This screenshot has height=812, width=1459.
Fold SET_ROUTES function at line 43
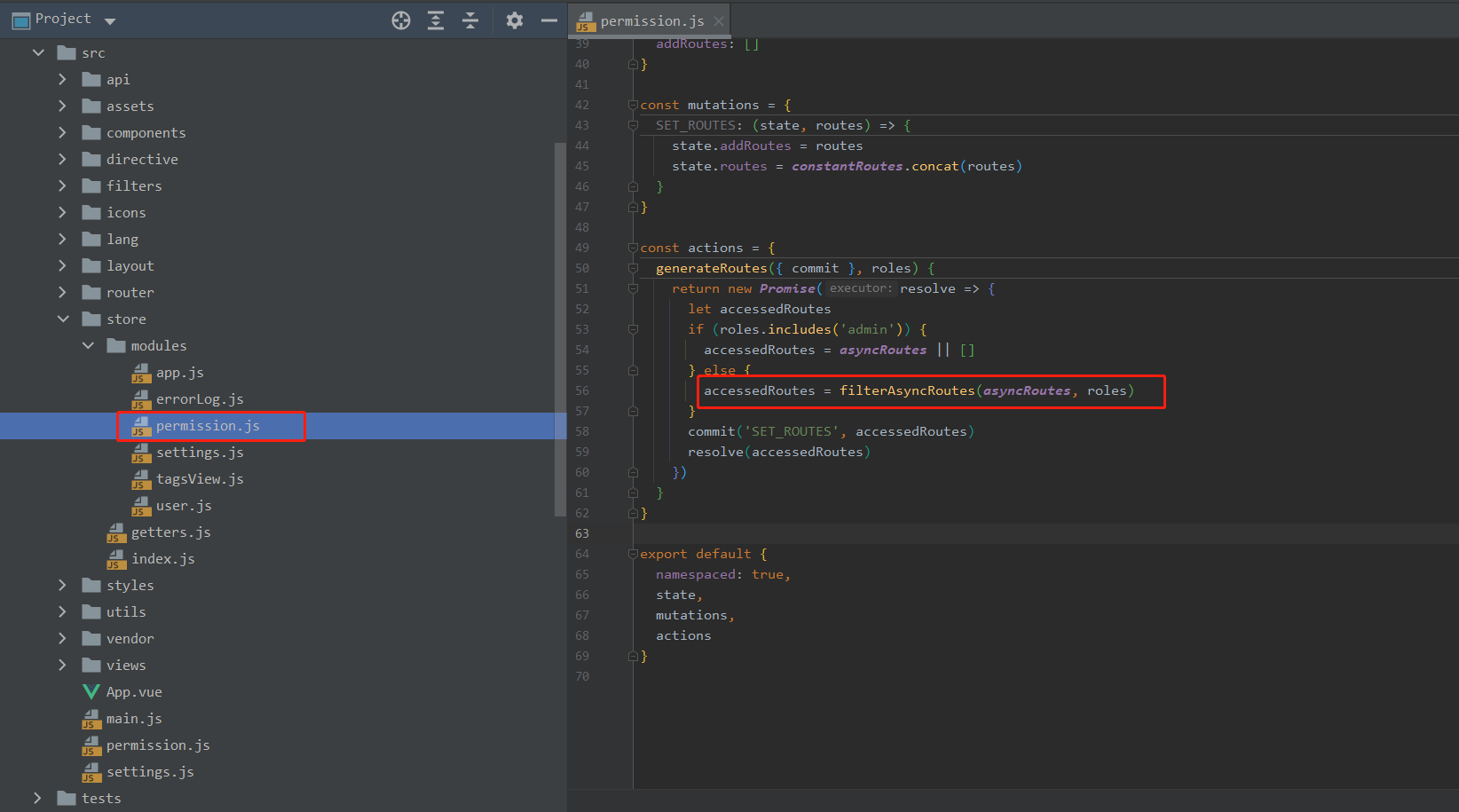point(633,125)
